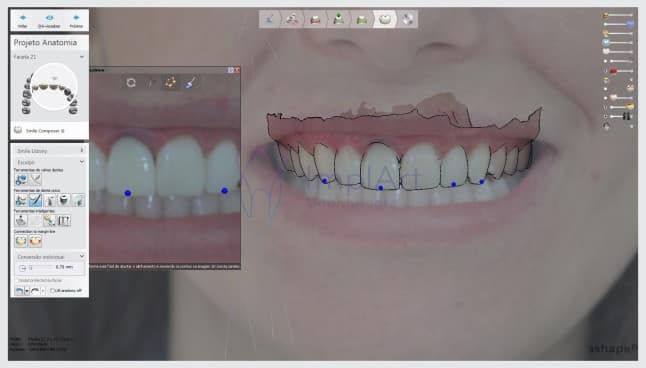The image size is (646, 368).
Task: Open the second workflow step in top toolbar
Action: pos(292,19)
